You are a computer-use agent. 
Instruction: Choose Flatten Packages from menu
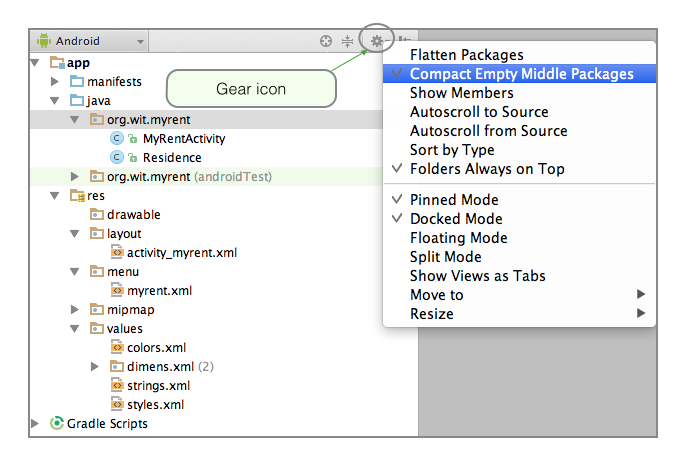(466, 55)
